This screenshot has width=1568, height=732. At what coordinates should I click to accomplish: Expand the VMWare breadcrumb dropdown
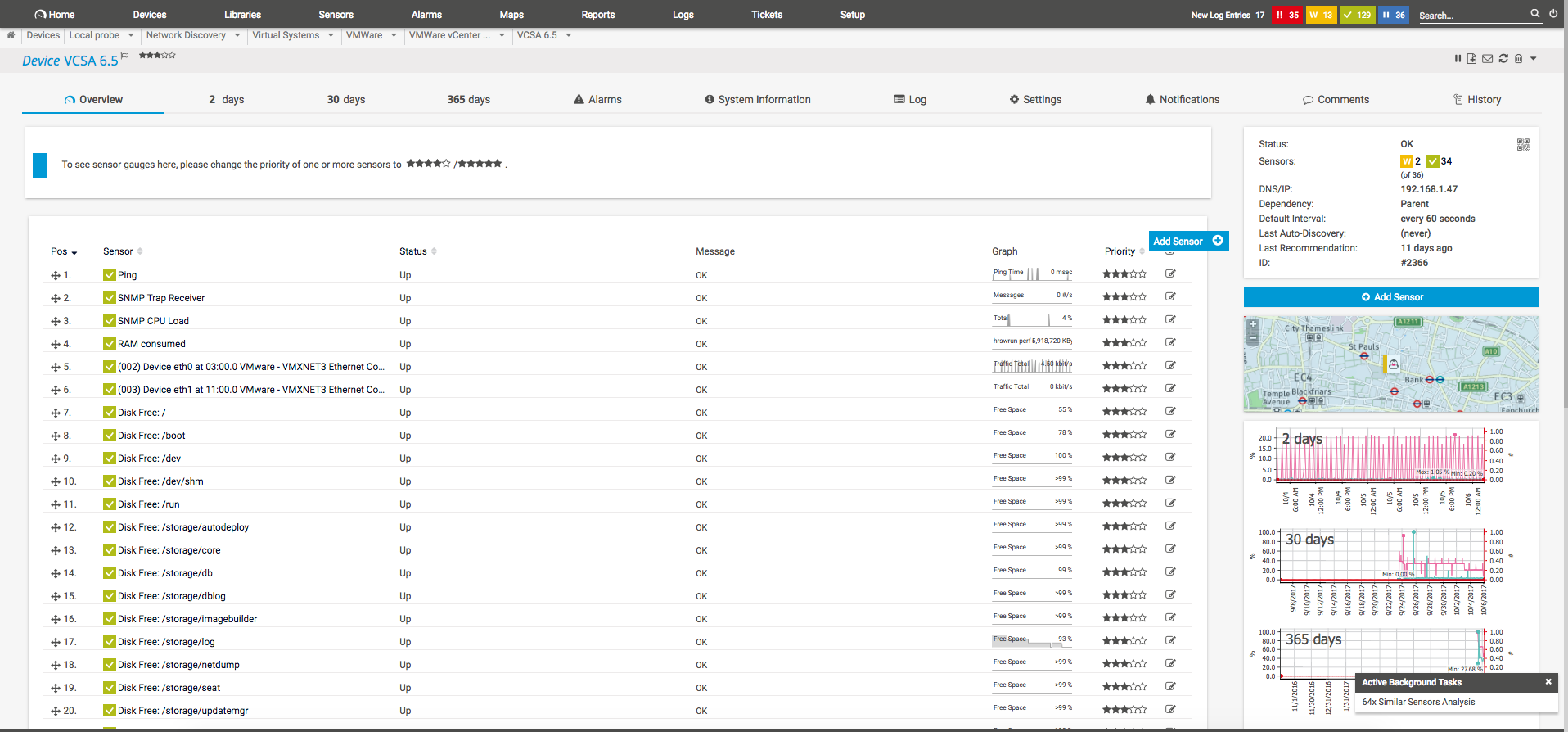(394, 35)
